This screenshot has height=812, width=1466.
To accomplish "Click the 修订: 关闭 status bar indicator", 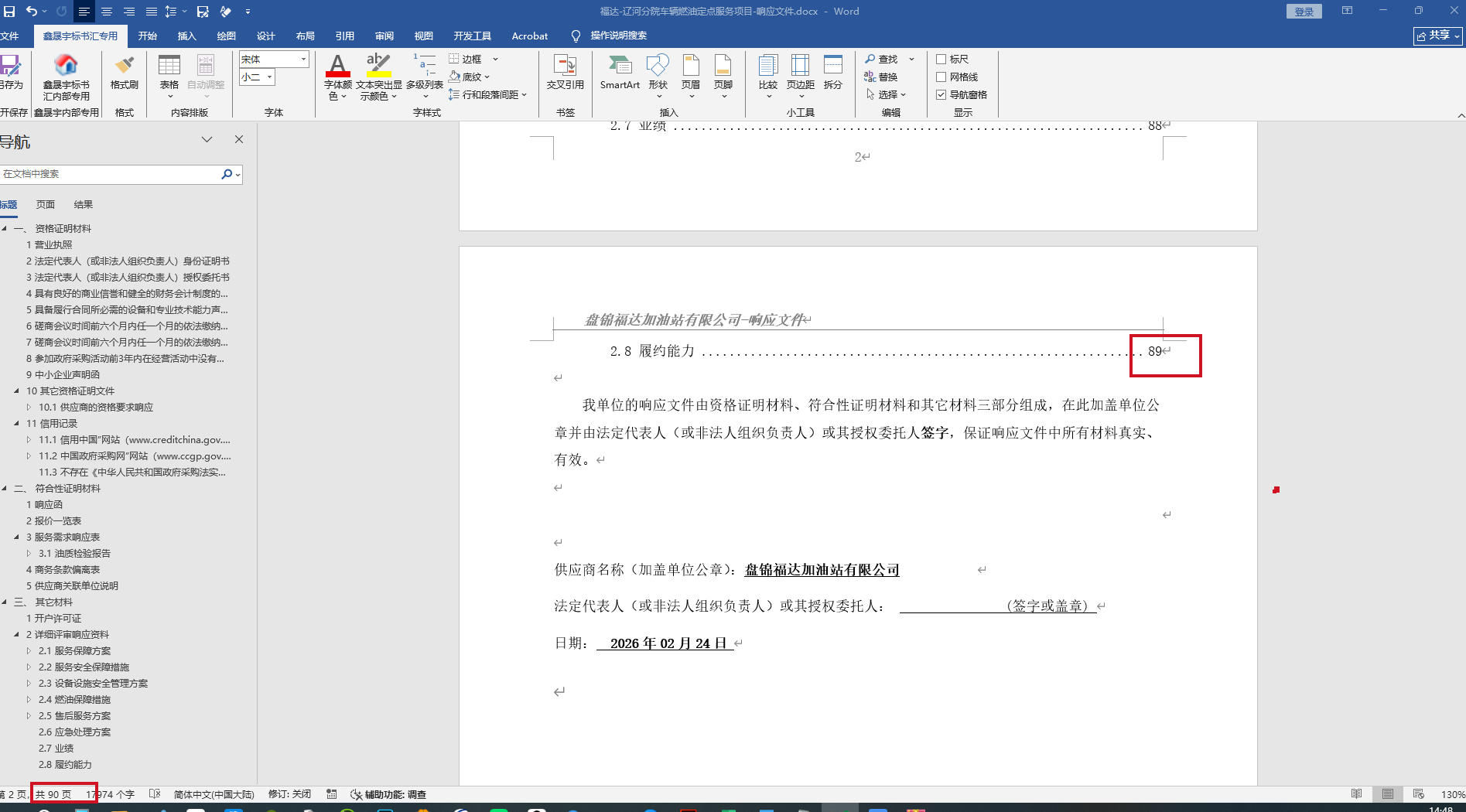I will click(289, 794).
